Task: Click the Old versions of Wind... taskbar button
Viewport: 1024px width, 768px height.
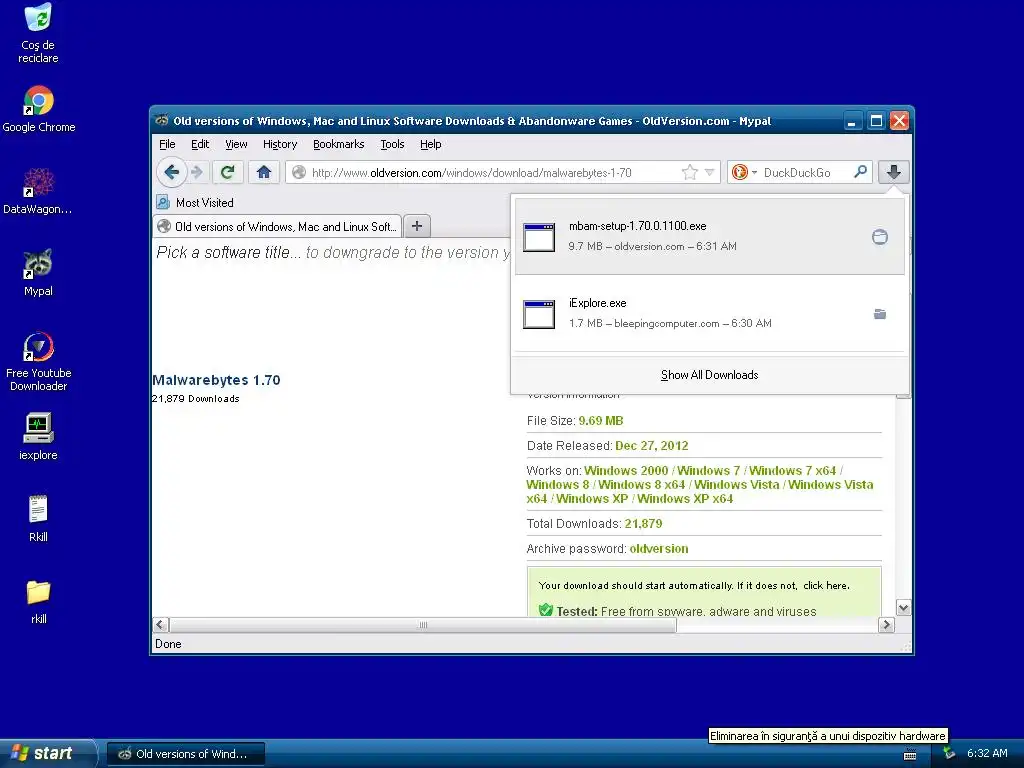Action: pyautogui.click(x=186, y=754)
